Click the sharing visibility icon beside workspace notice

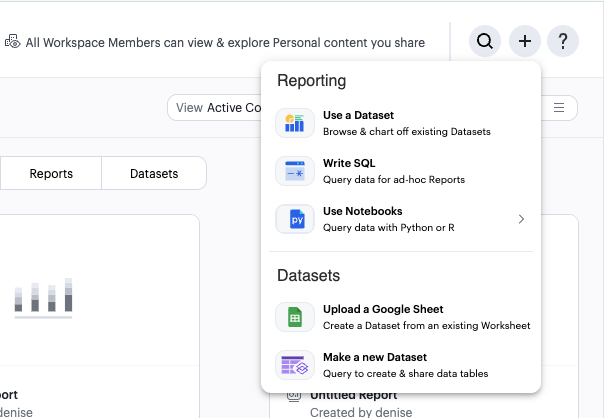coord(13,43)
